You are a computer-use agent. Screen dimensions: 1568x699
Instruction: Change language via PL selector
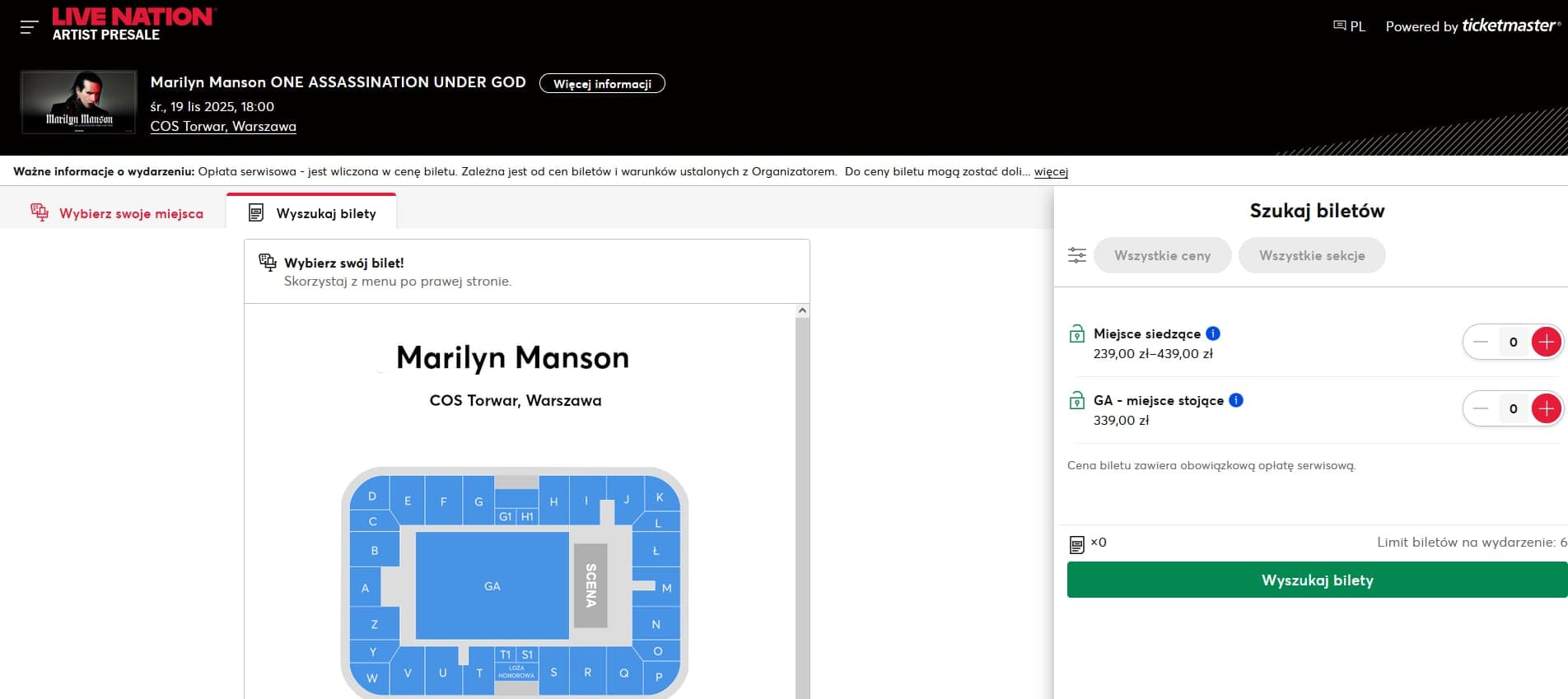1349,26
